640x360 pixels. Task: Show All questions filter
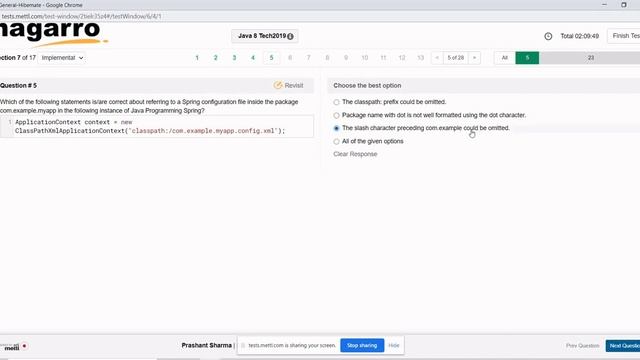coord(505,58)
